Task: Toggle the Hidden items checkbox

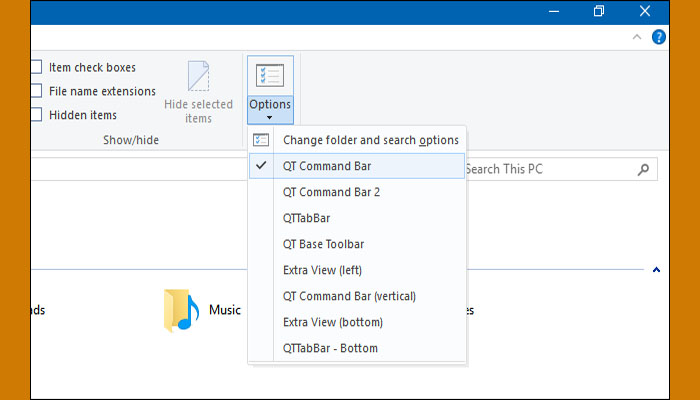Action: pyautogui.click(x=36, y=115)
